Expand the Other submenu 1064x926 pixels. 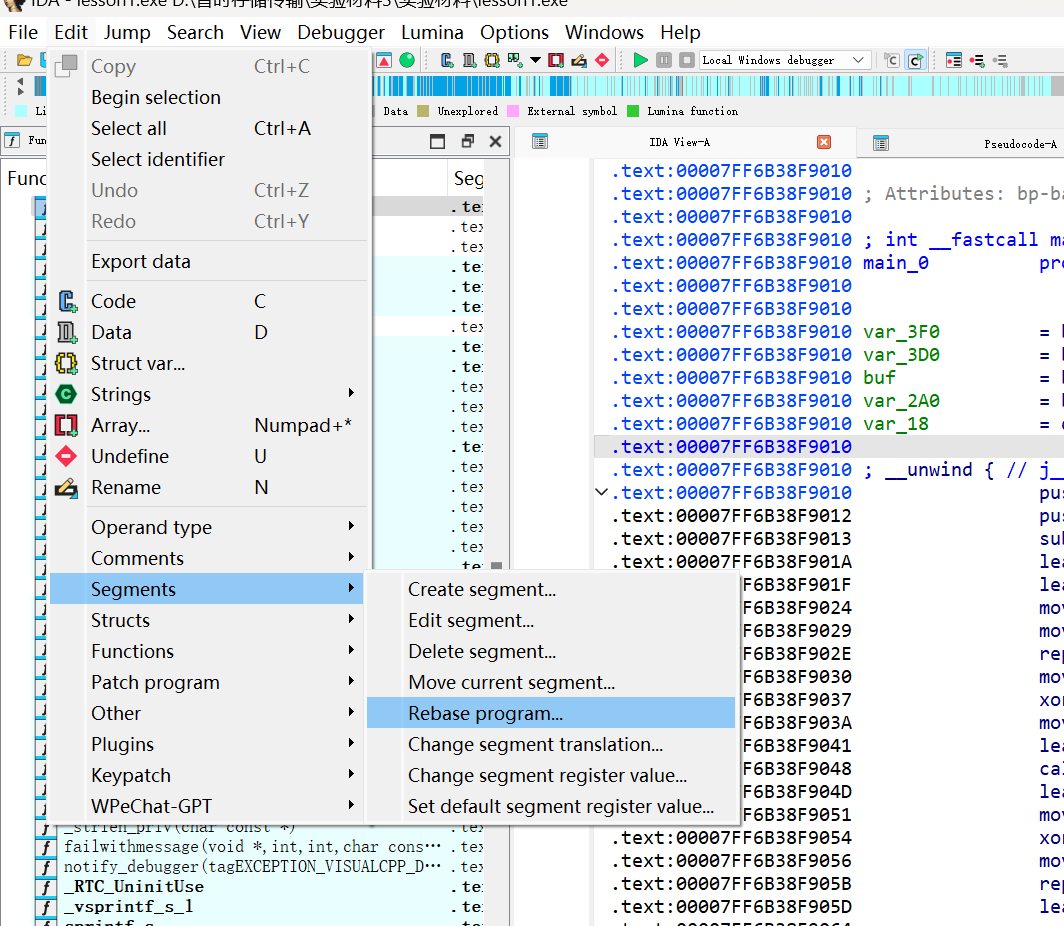[207, 713]
